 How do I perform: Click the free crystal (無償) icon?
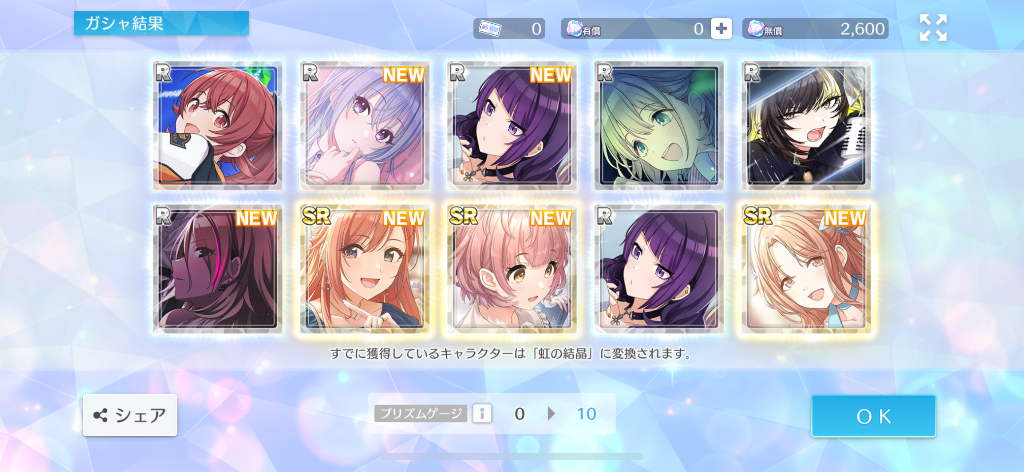click(x=755, y=28)
